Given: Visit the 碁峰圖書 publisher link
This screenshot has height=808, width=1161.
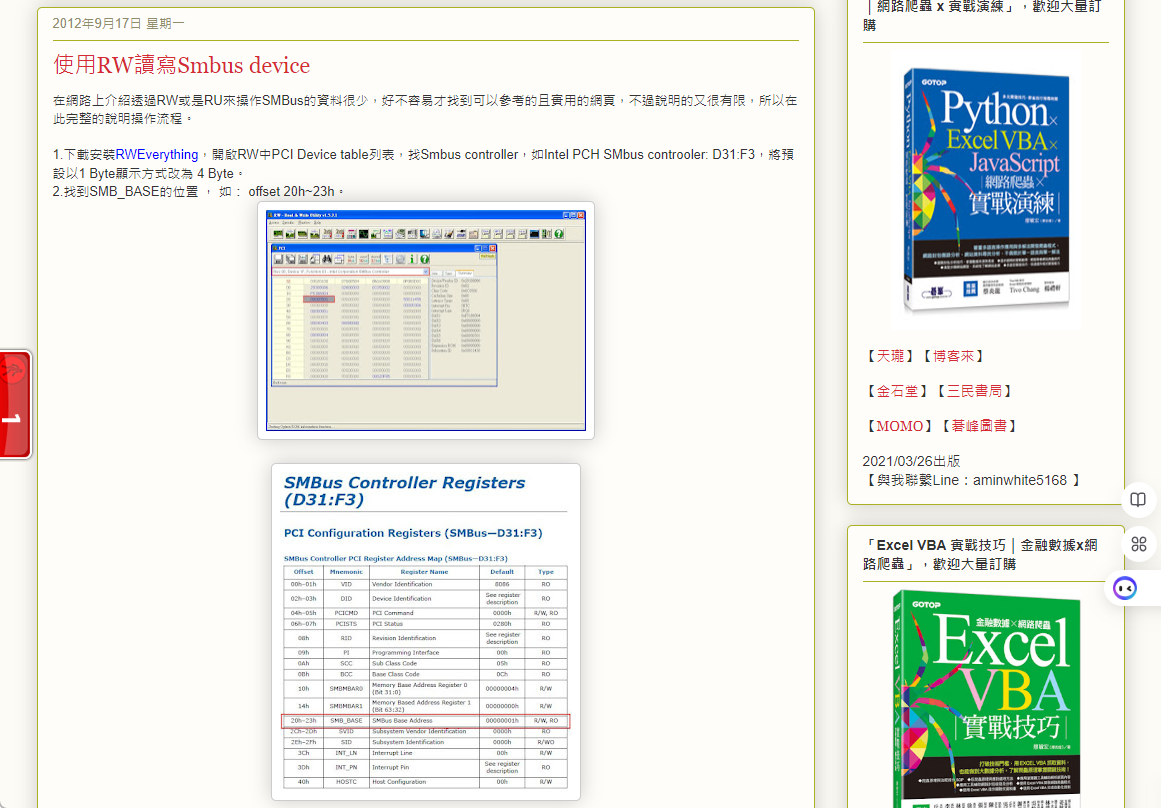Looking at the screenshot, I should click(979, 426).
